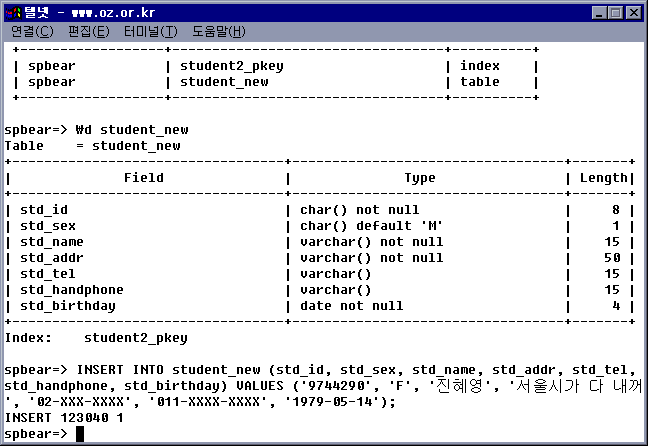Image resolution: width=648 pixels, height=446 pixels.
Task: Click the Index student2_pkey line
Action: pos(96,338)
